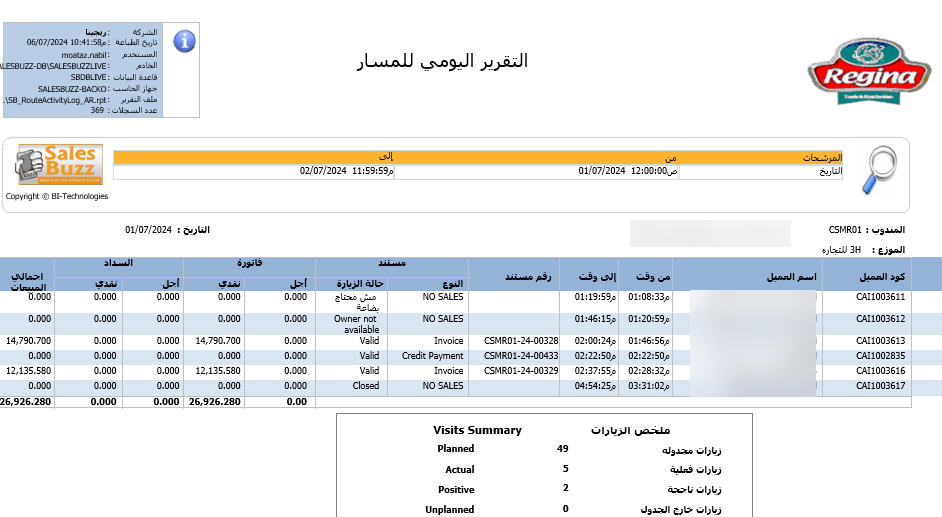This screenshot has height=517, width=942.
Task: Open document number CSMR01-24-00329
Action: [x=520, y=371]
